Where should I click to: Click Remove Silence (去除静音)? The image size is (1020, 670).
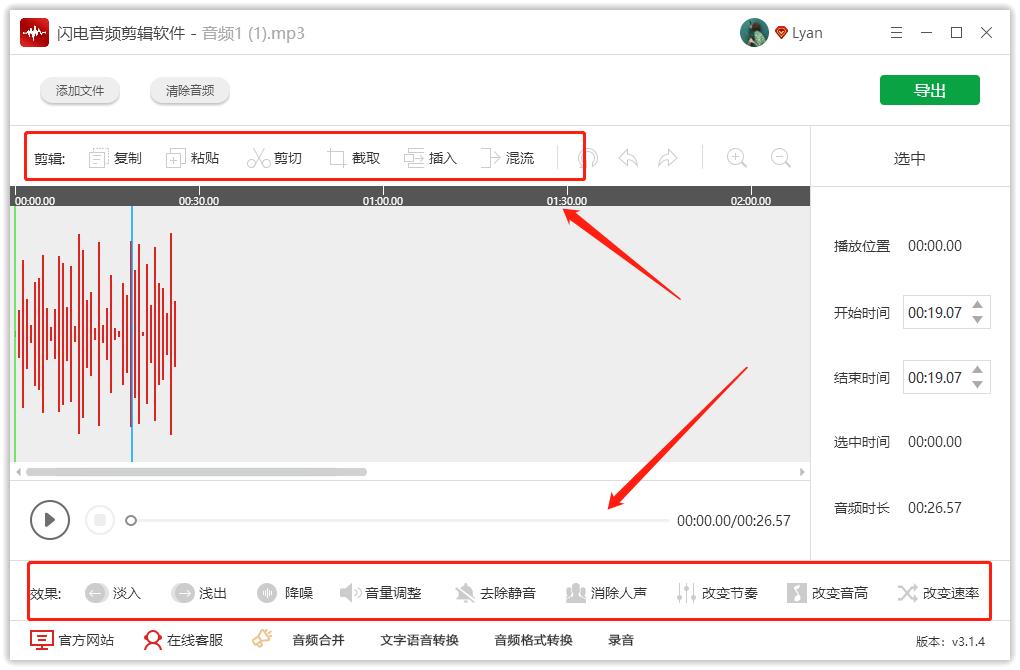coord(495,593)
